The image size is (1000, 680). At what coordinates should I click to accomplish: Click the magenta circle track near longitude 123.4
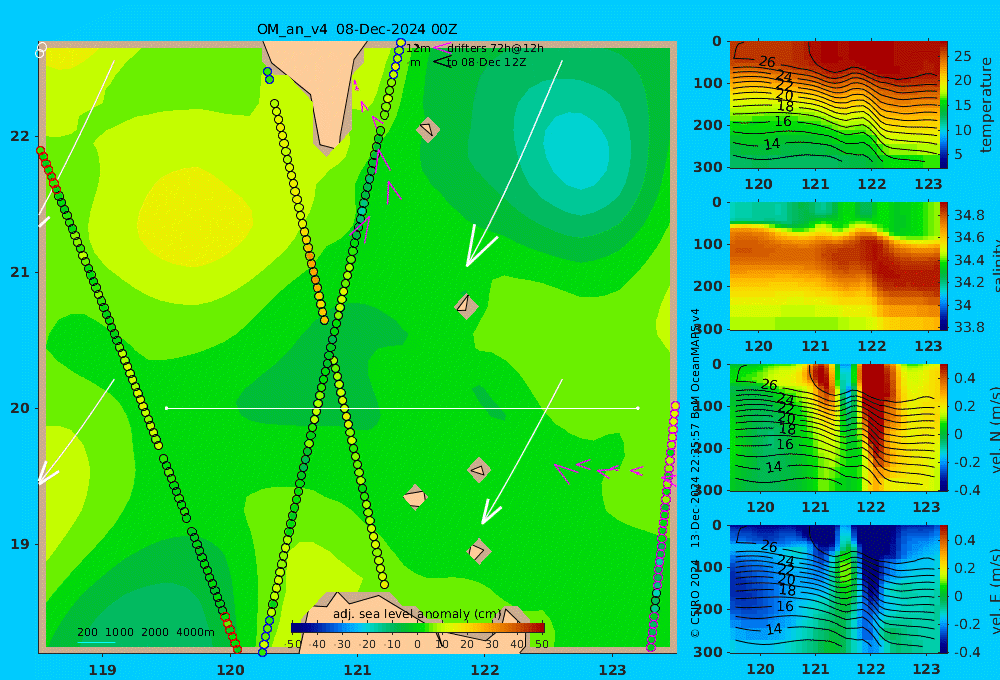tap(663, 527)
